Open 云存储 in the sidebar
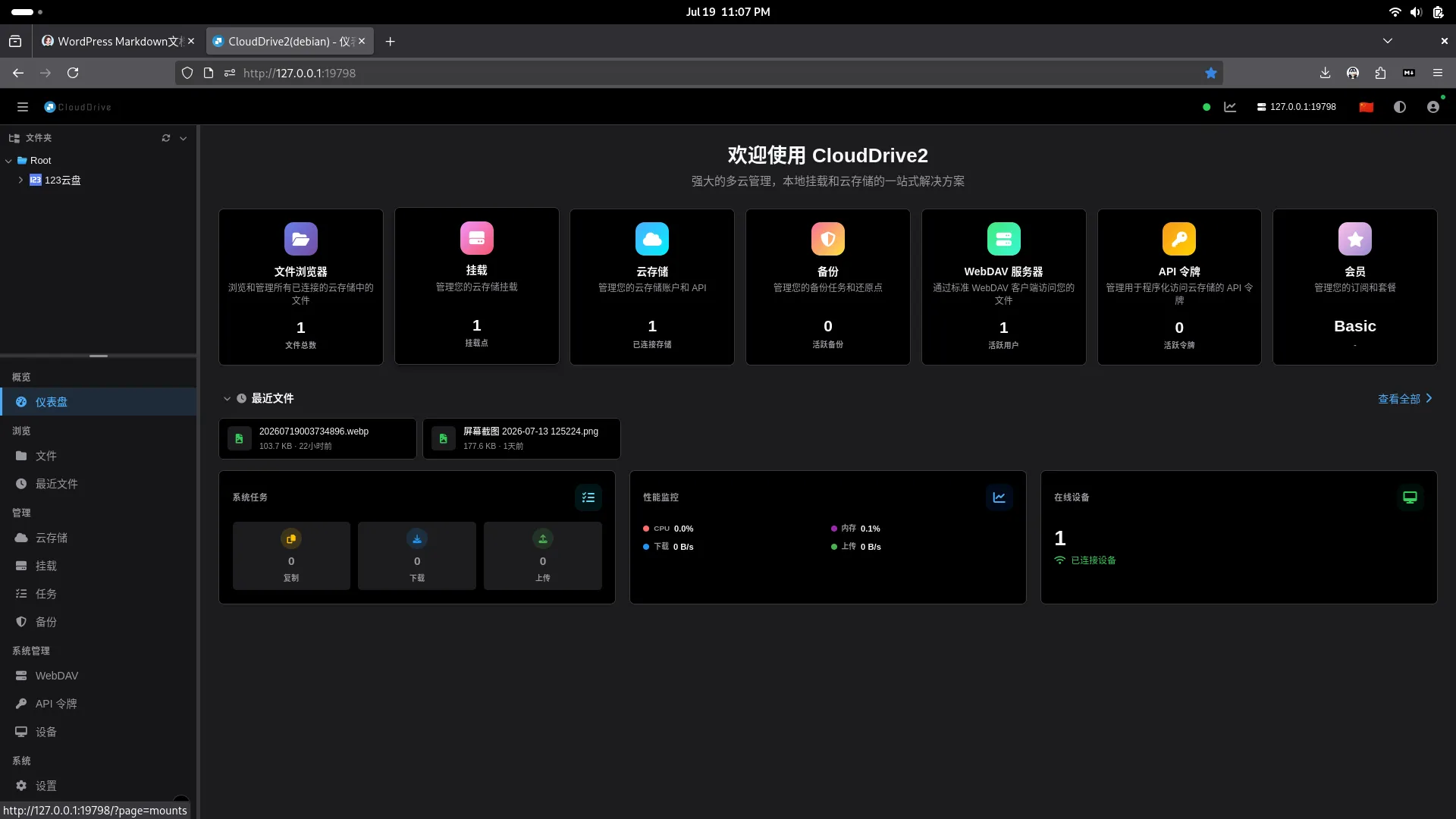The image size is (1456, 819). click(x=99, y=538)
